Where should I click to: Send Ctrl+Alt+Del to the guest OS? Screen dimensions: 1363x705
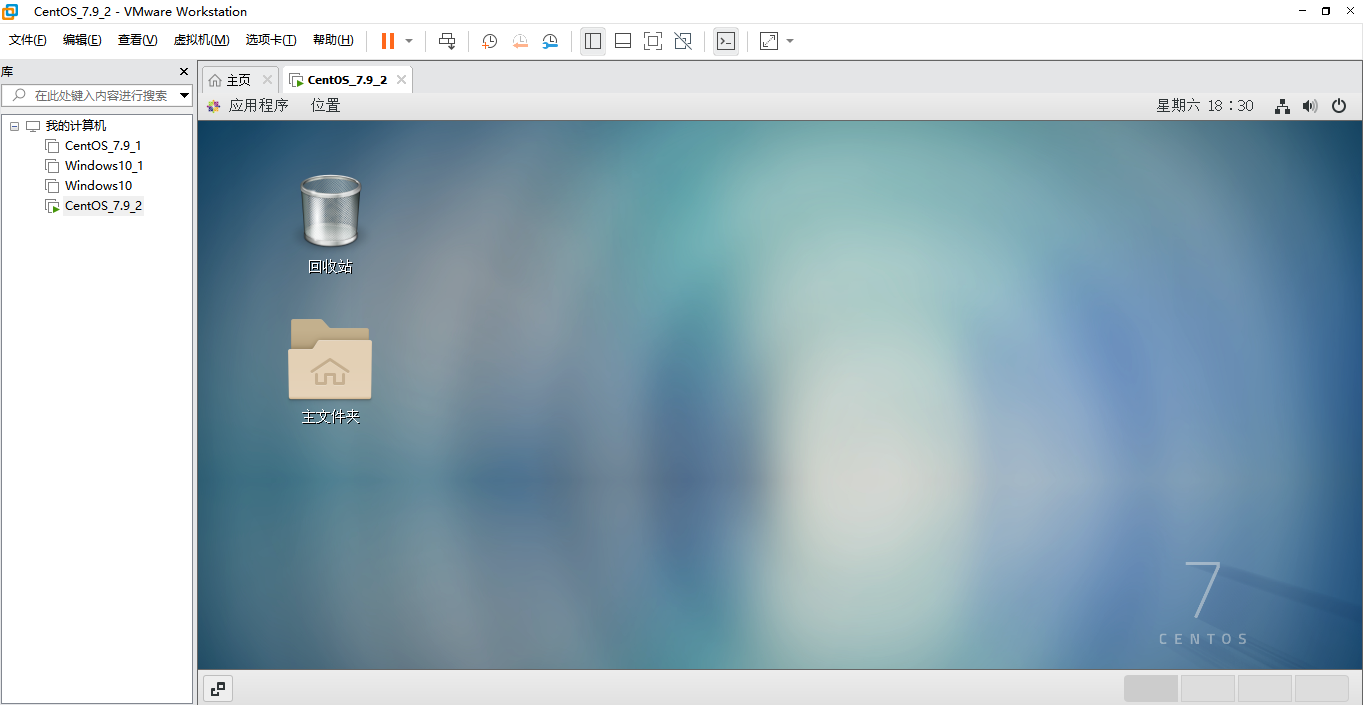(x=447, y=41)
